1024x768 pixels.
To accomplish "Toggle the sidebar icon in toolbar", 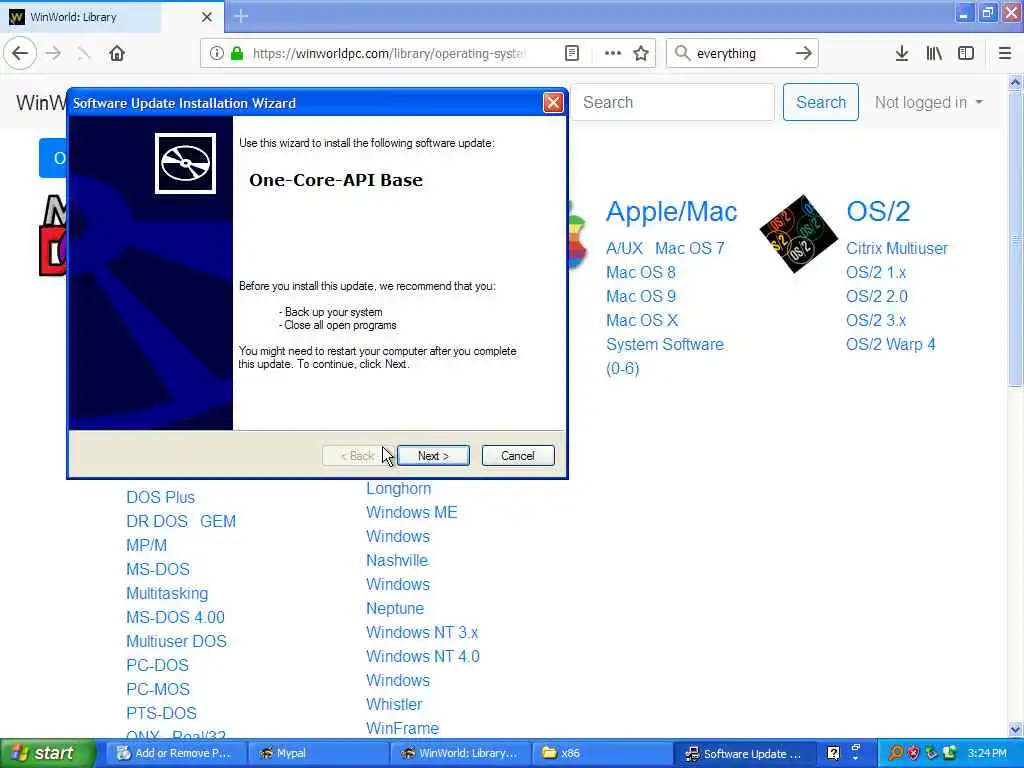I will (x=966, y=54).
